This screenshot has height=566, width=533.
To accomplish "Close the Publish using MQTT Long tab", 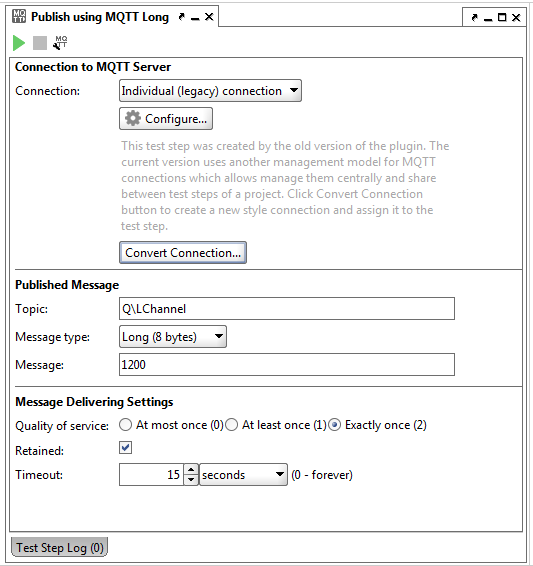I will point(209,17).
